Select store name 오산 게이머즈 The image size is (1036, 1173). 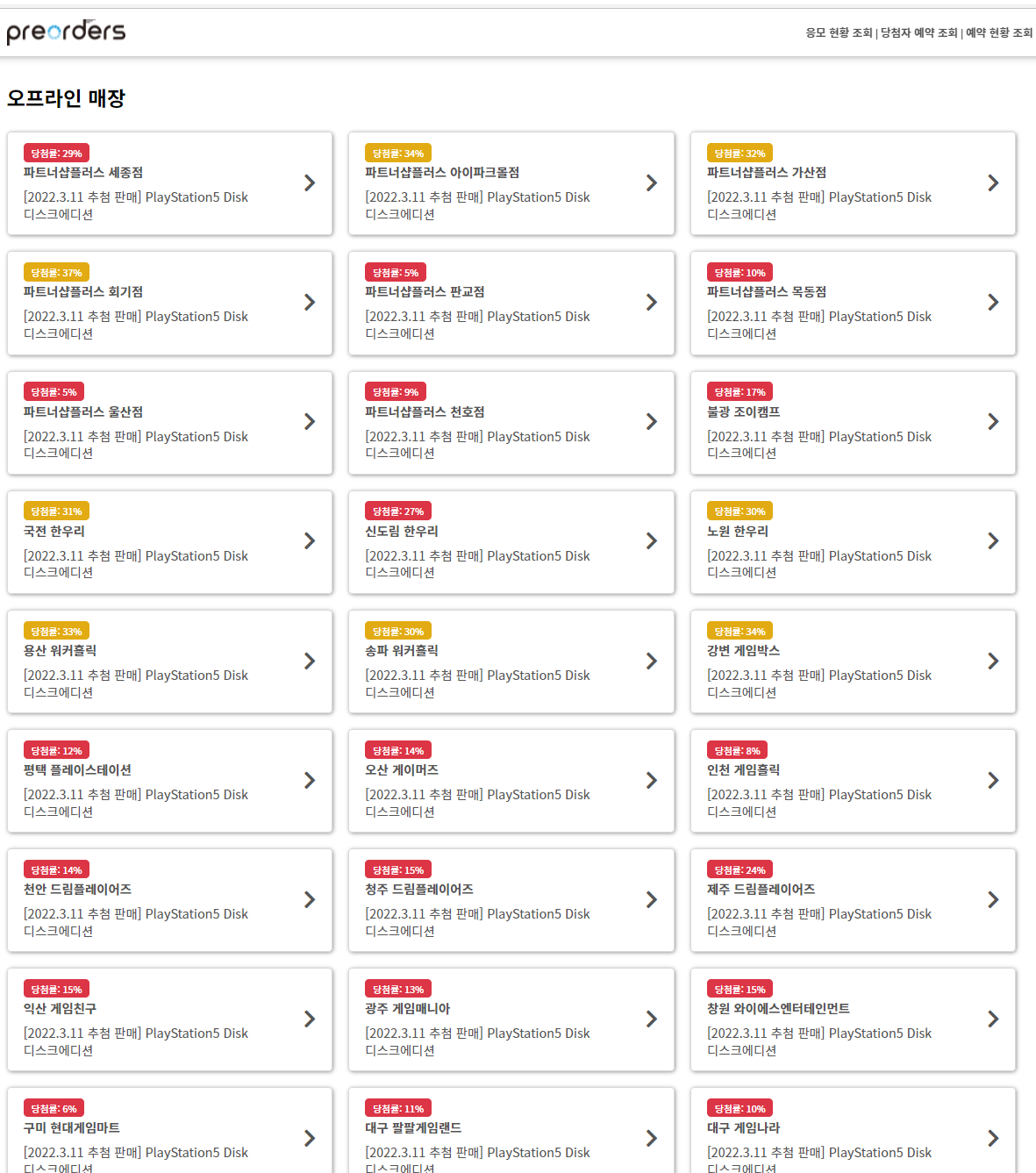(402, 770)
